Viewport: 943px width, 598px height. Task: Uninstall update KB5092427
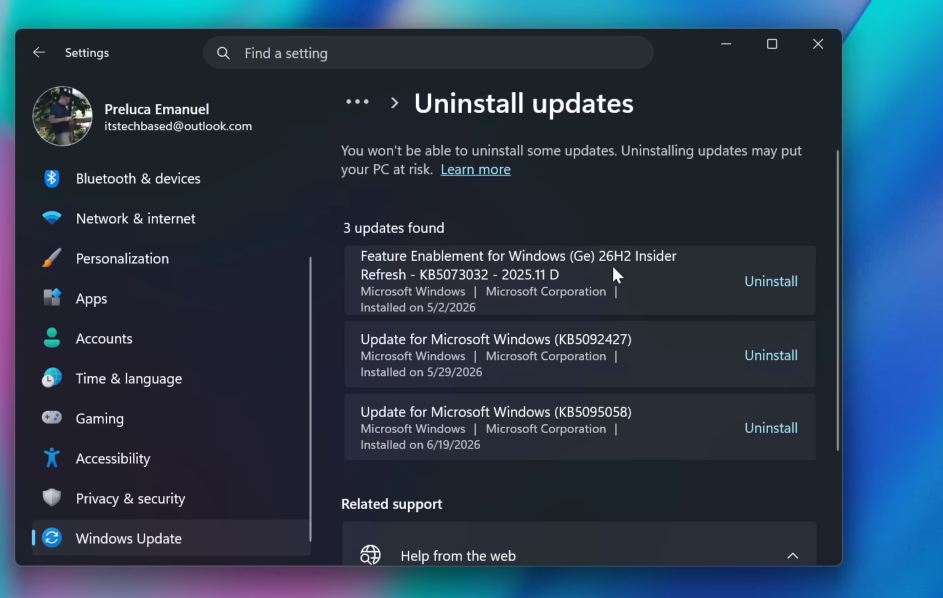[x=771, y=355]
